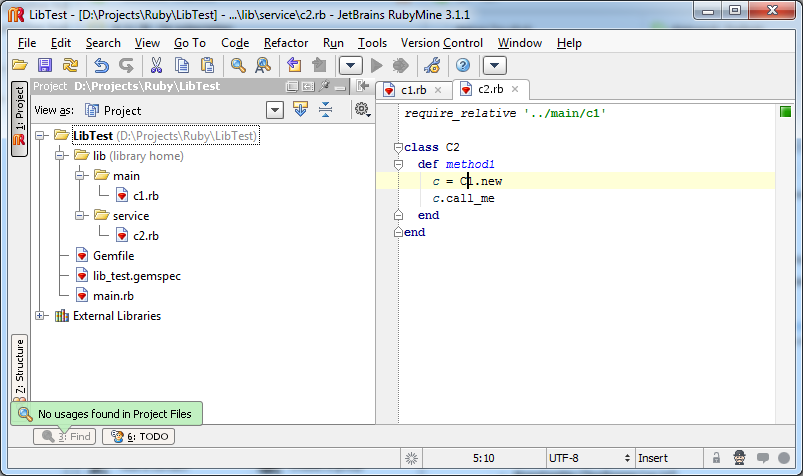The width and height of the screenshot is (803, 476).
Task: Expand External Libraries node
Action: [39, 316]
